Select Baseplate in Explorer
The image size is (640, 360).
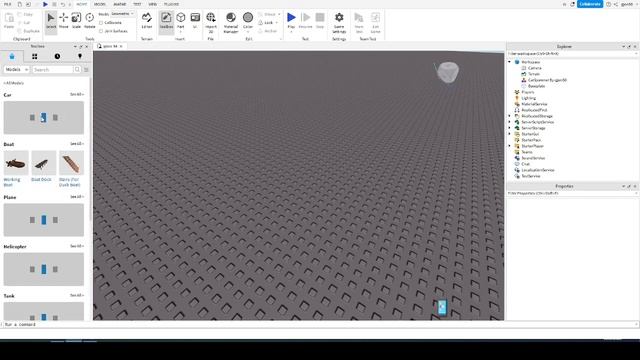536,86
